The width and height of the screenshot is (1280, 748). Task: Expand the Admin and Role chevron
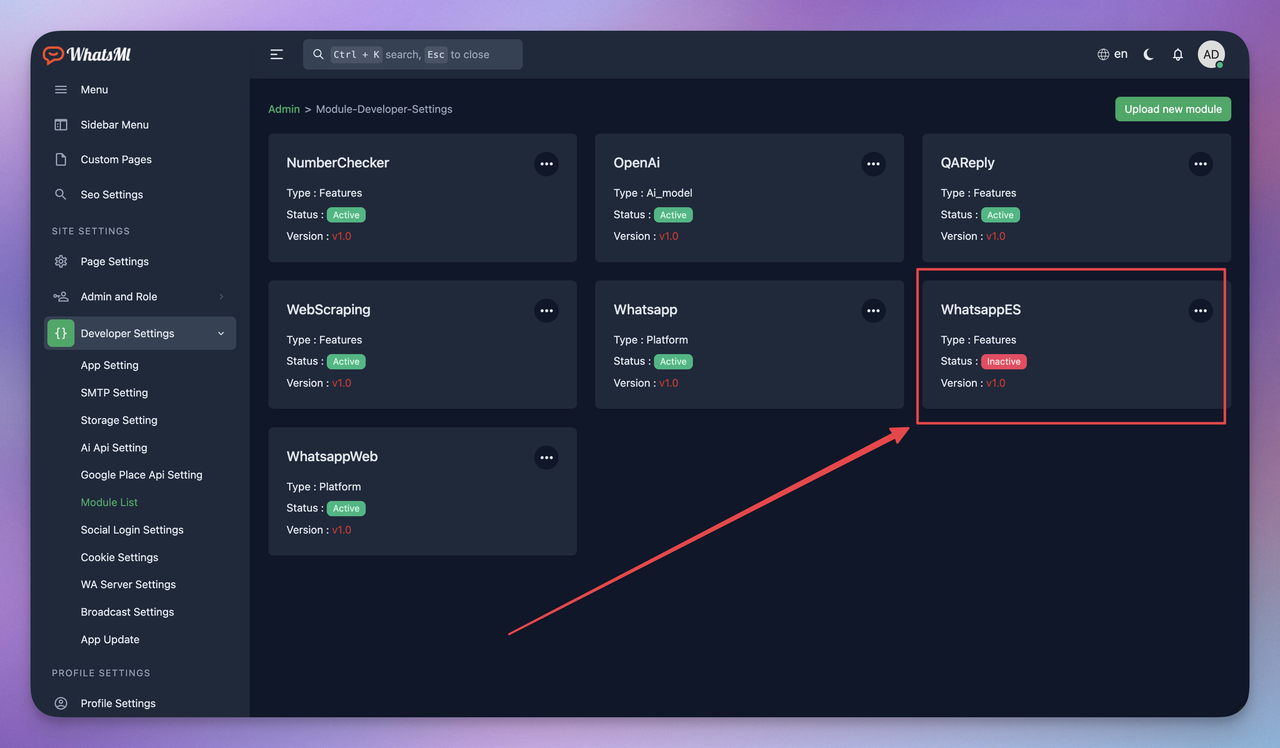pyautogui.click(x=221, y=297)
